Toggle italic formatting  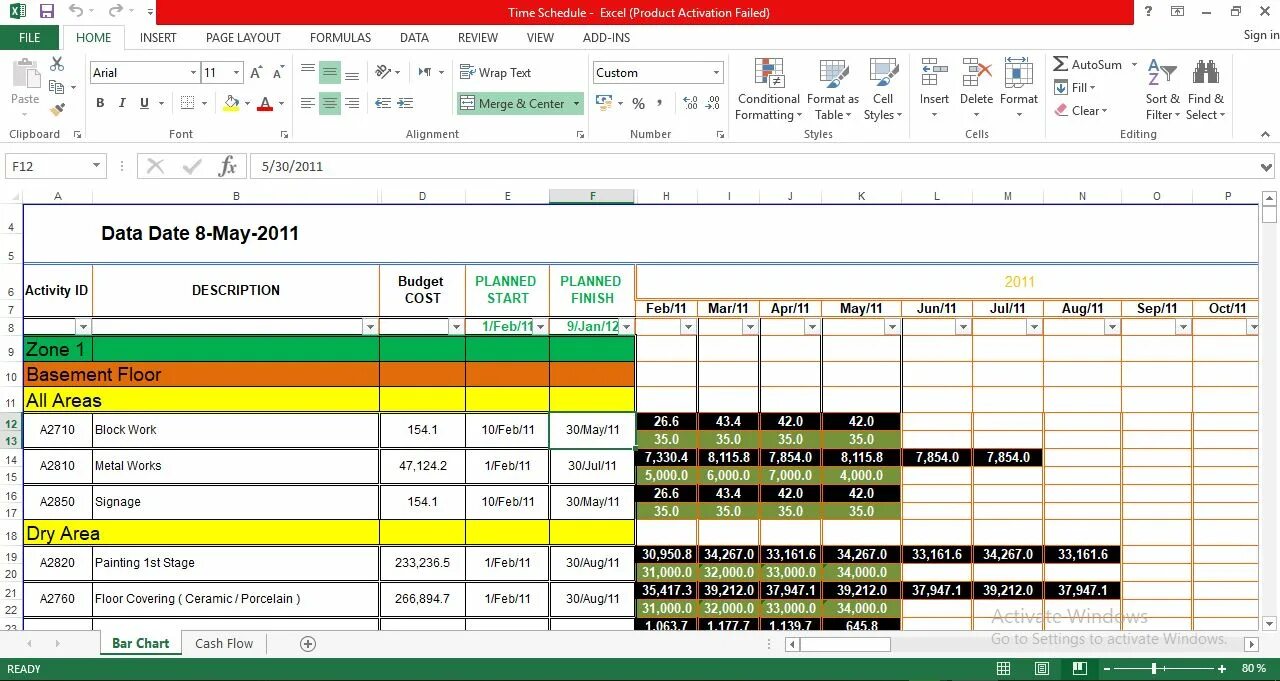(x=120, y=103)
